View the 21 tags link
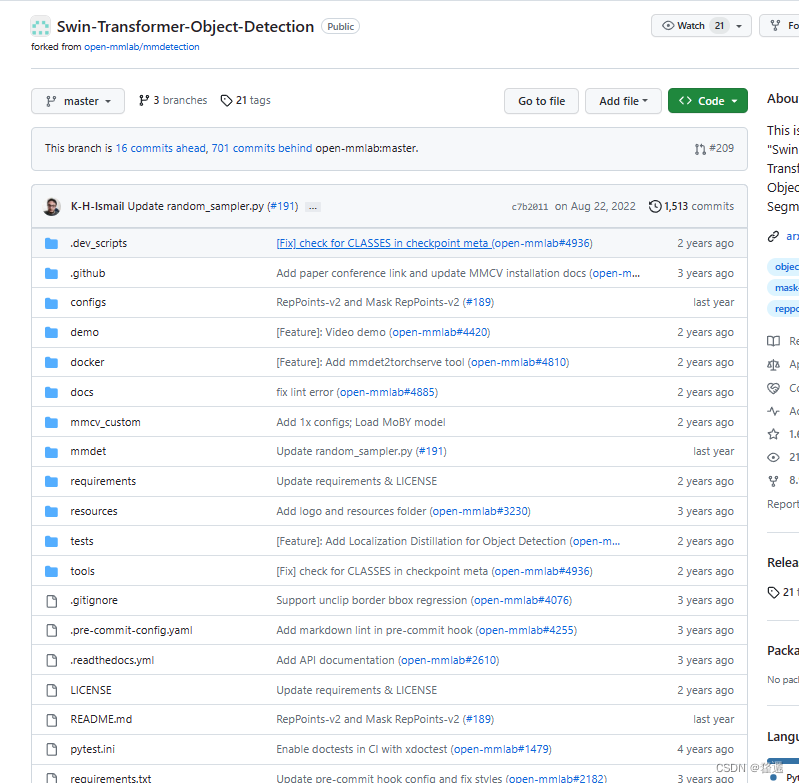 pos(246,100)
